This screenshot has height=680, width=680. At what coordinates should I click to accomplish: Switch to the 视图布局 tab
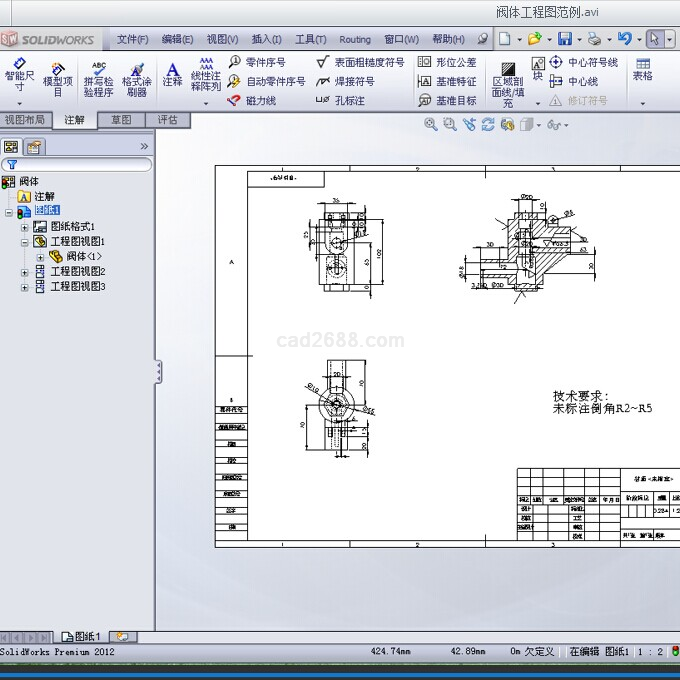click(x=25, y=120)
